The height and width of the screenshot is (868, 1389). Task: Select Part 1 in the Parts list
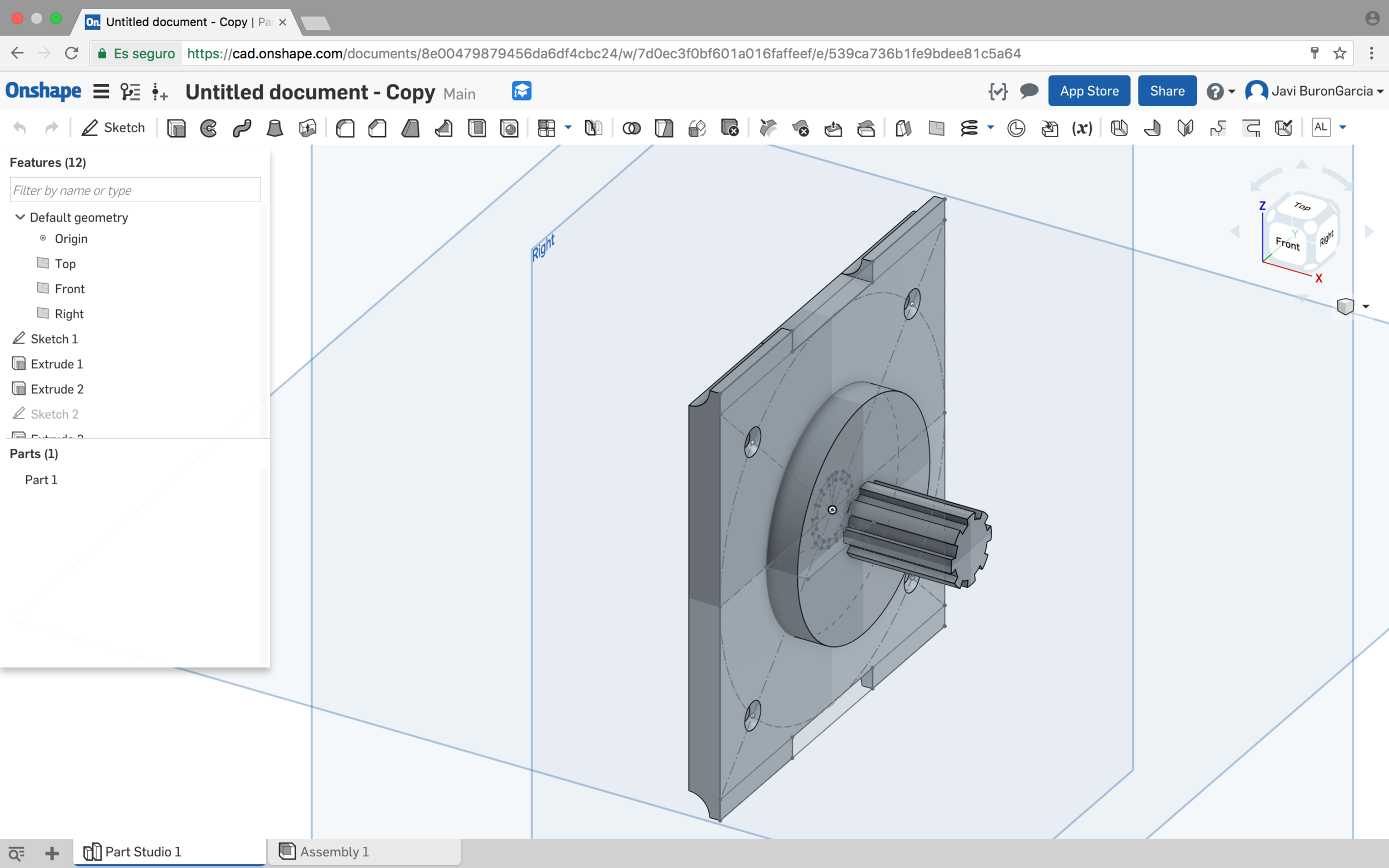point(41,480)
